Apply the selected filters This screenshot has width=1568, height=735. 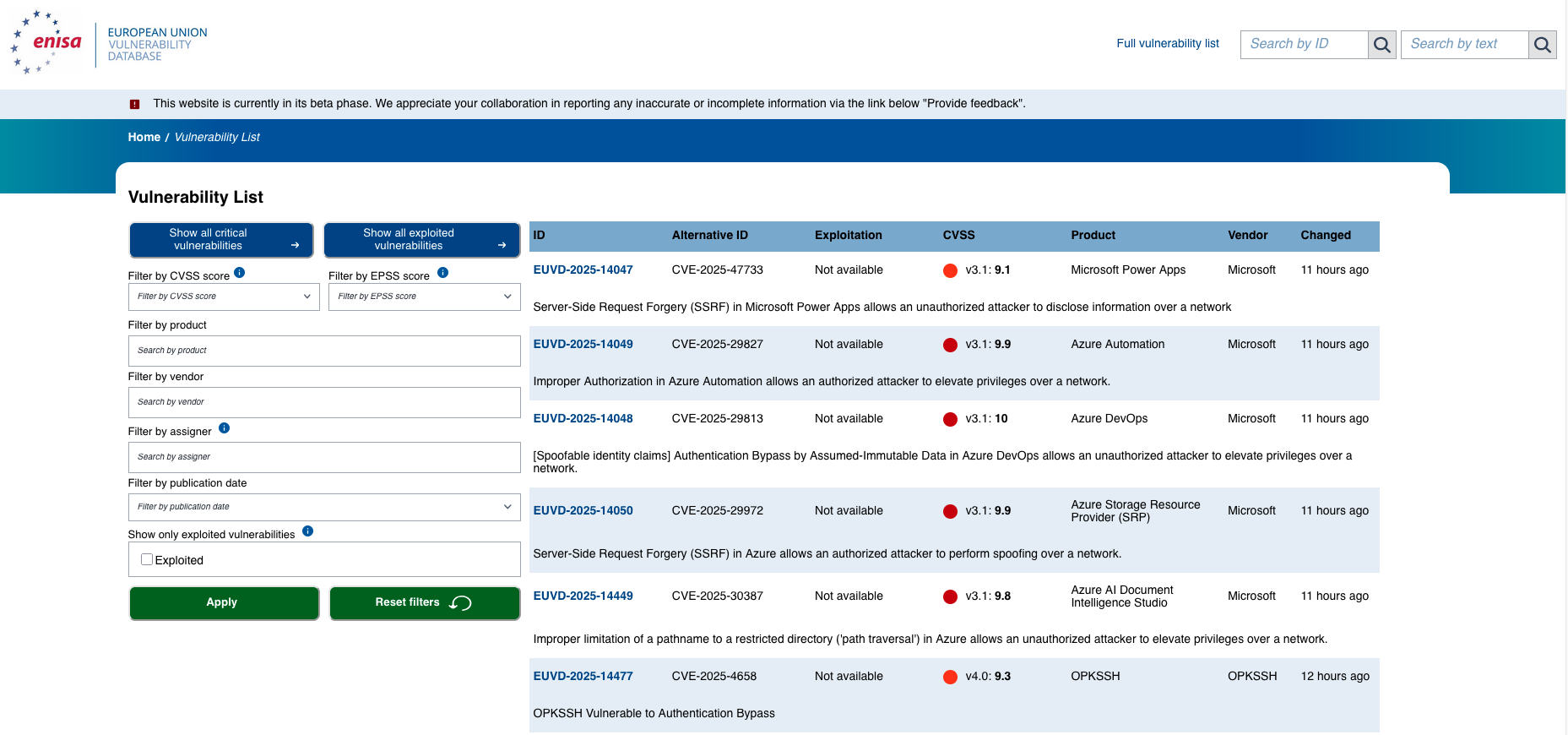224,603
